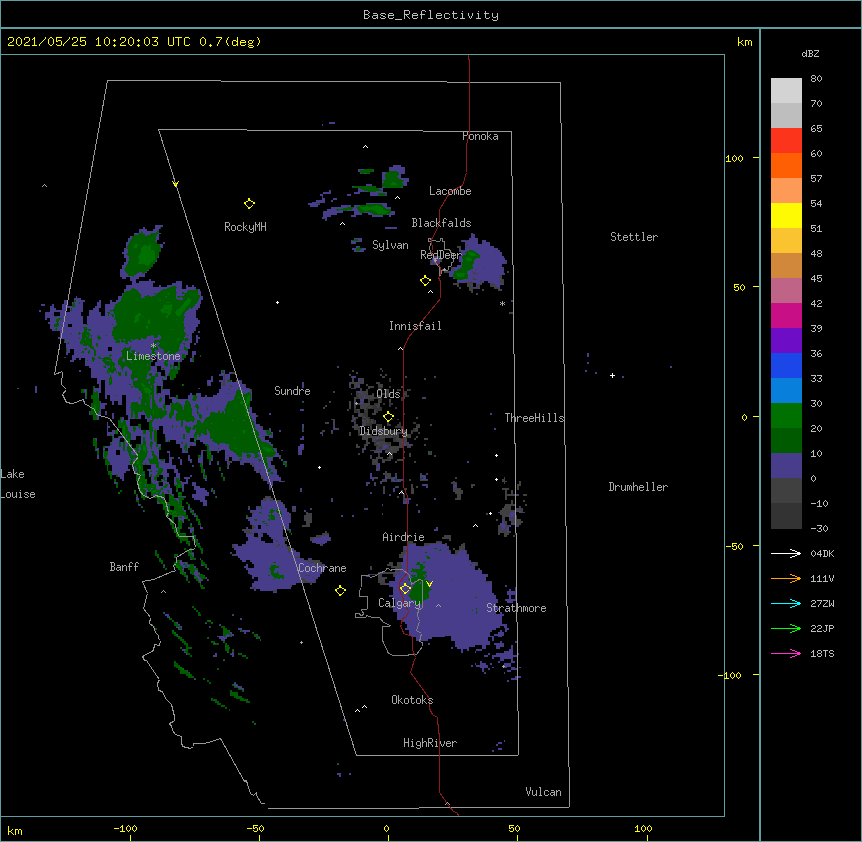Image resolution: width=862 pixels, height=842 pixels.
Task: Click the ThreeHills label
Action: [534, 418]
